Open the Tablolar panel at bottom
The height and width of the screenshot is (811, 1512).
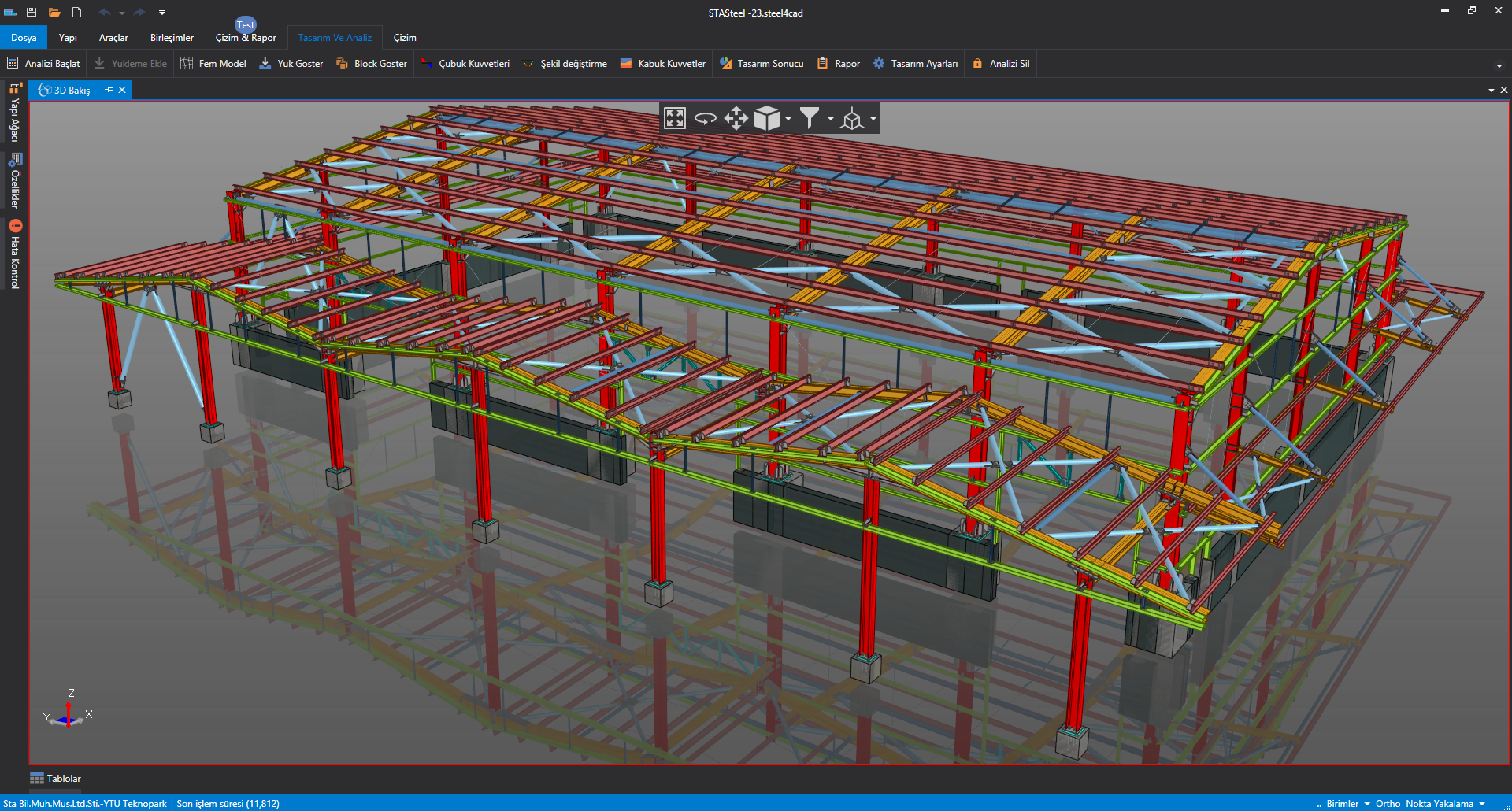pyautogui.click(x=56, y=779)
